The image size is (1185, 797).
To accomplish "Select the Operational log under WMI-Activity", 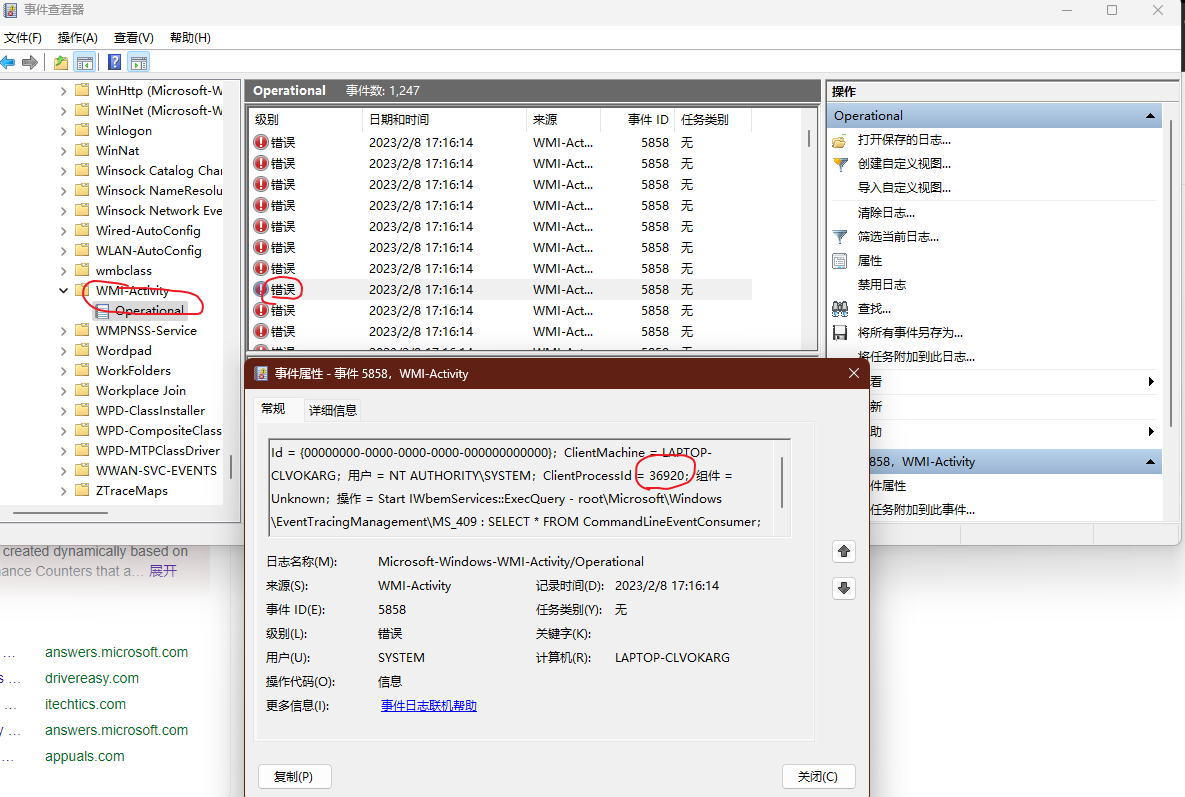I will click(x=149, y=311).
